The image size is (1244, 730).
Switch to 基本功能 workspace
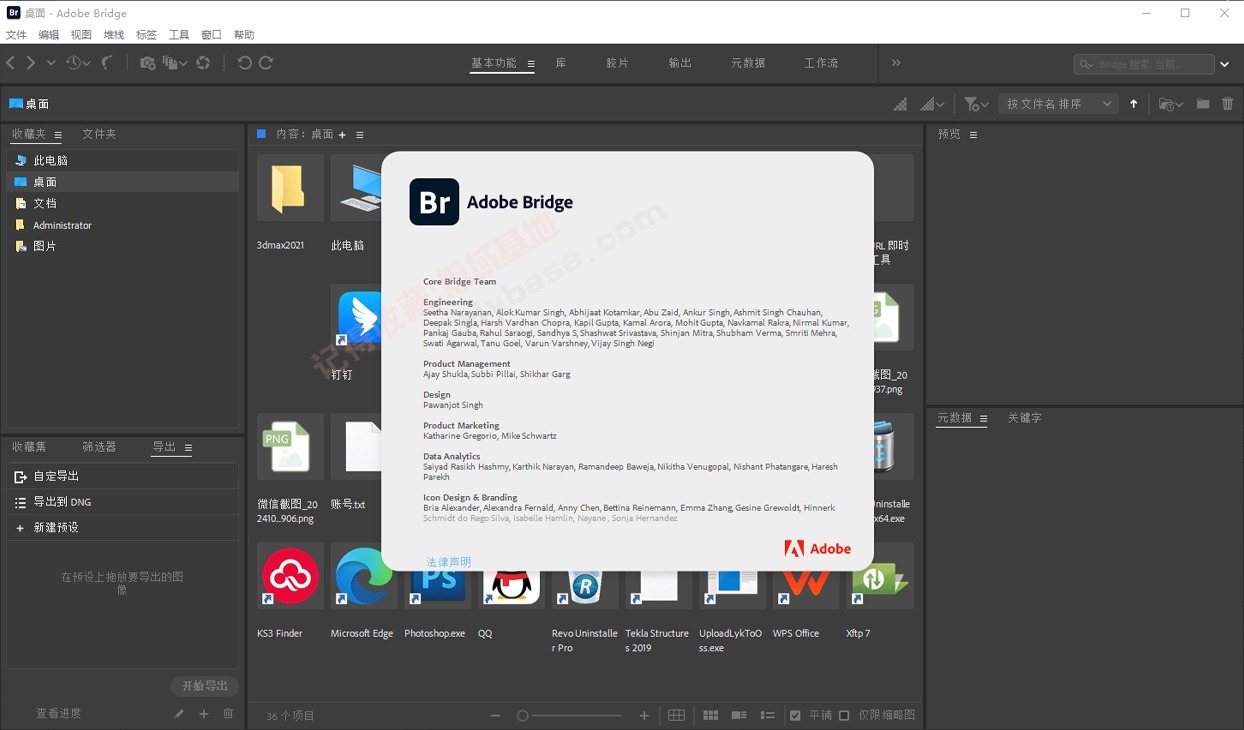[x=494, y=63]
